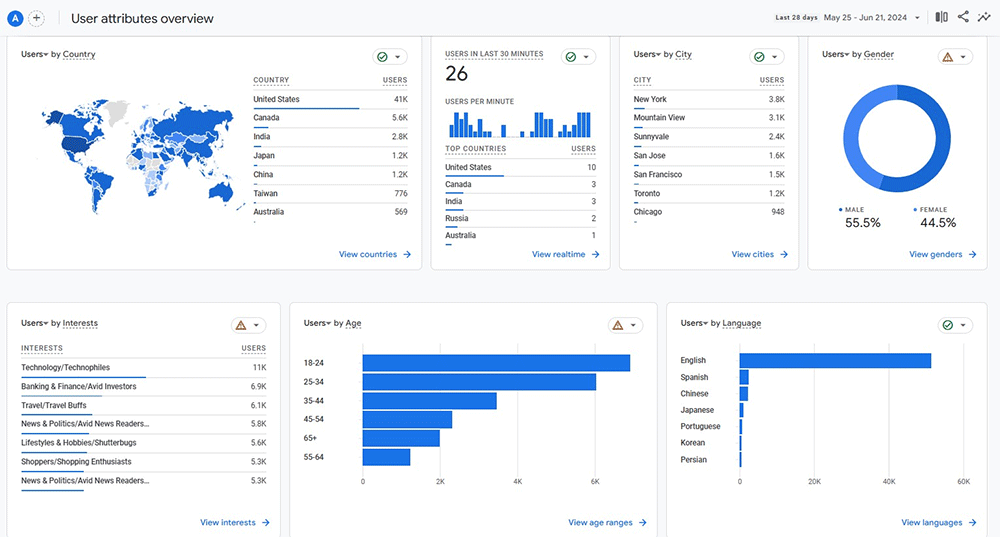Click the plus add comparison icon
The height and width of the screenshot is (537, 1000).
(x=36, y=18)
